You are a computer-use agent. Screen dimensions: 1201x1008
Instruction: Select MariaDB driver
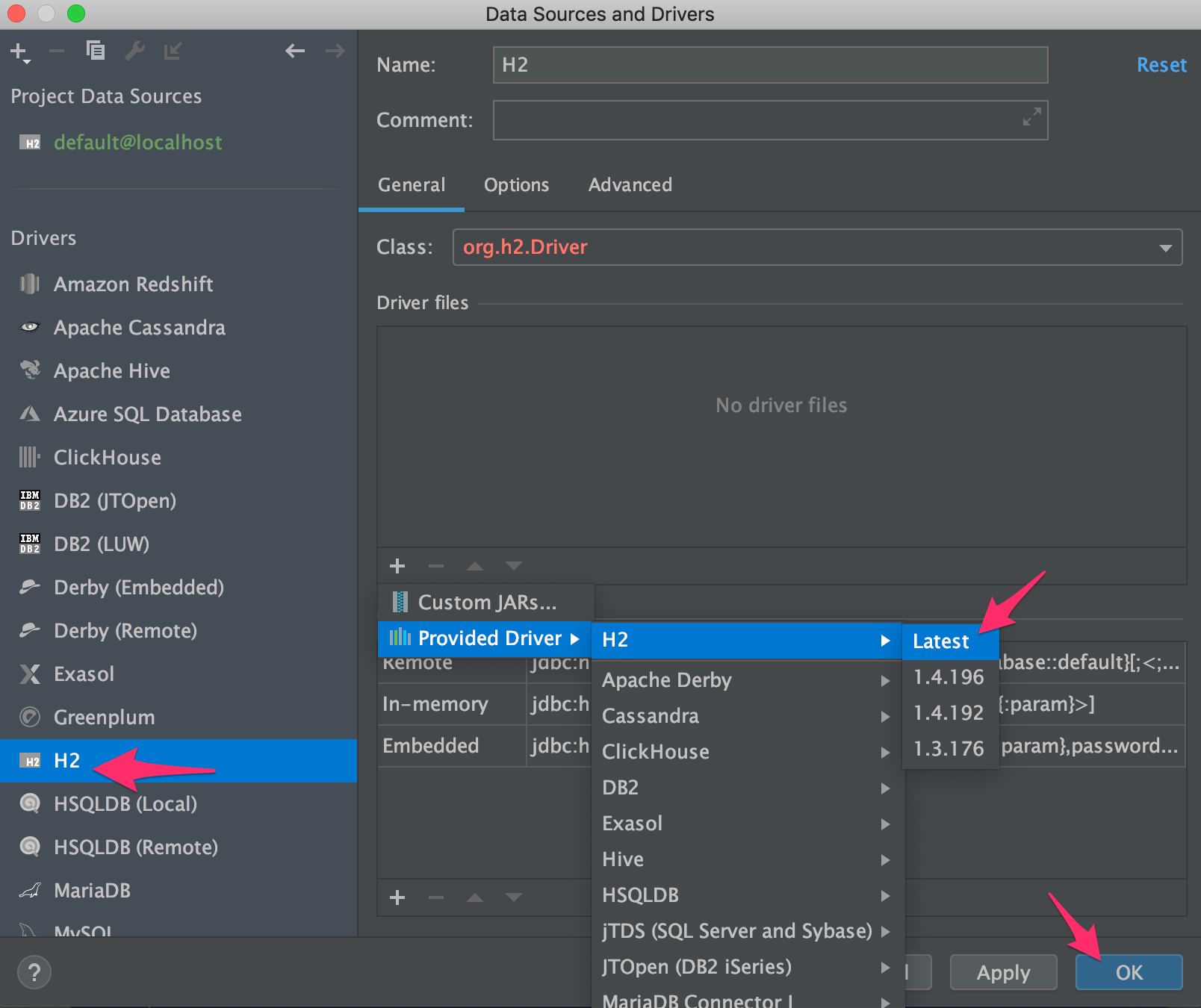(179, 891)
